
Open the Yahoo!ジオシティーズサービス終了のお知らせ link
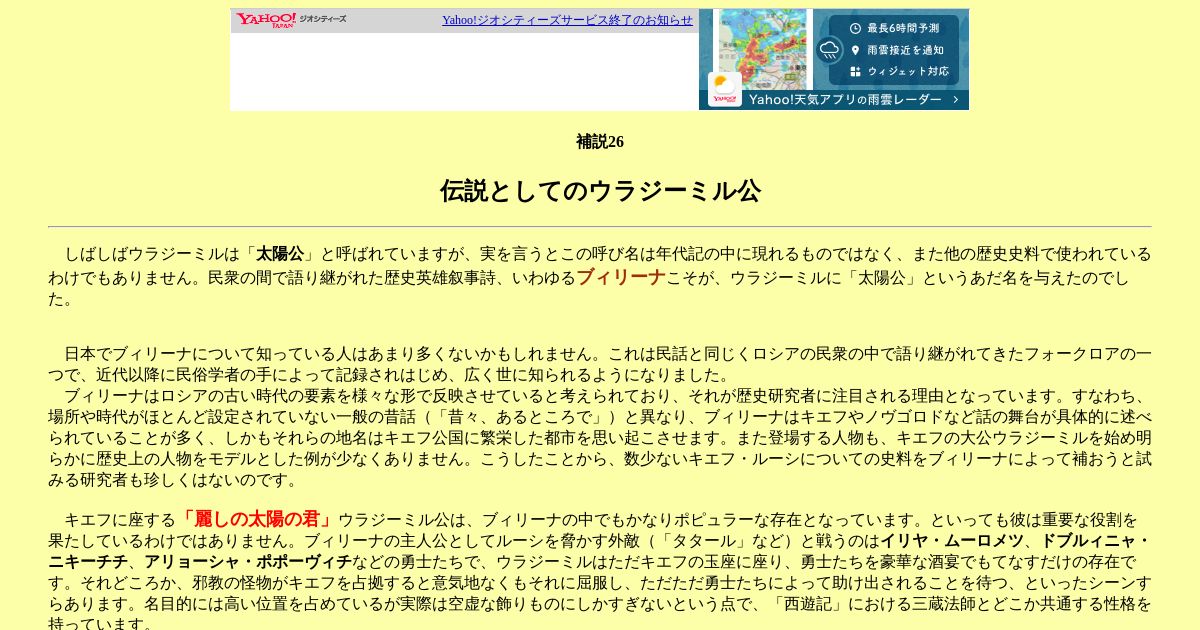[567, 20]
